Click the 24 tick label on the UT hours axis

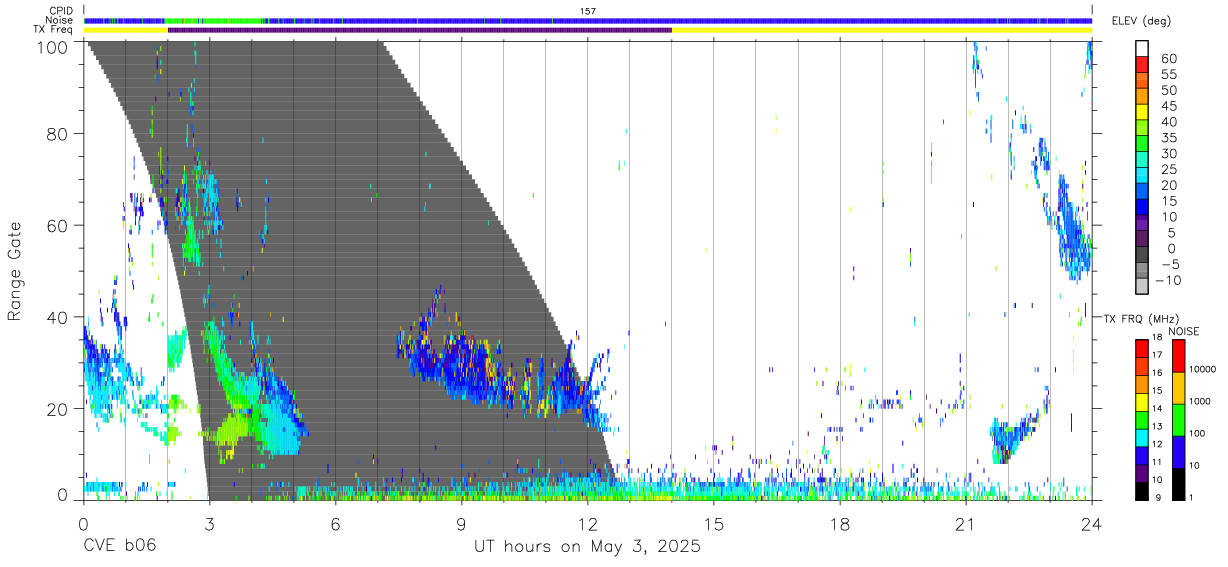pyautogui.click(x=1091, y=524)
